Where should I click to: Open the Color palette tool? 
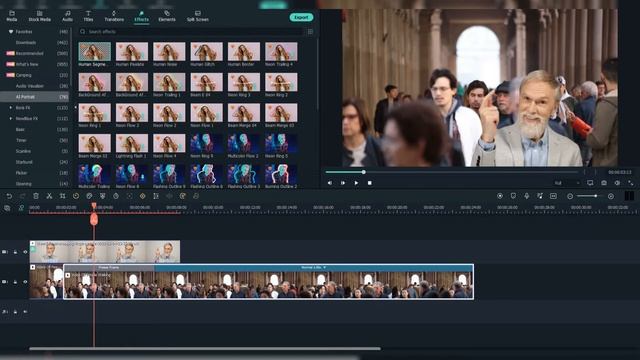click(89, 196)
